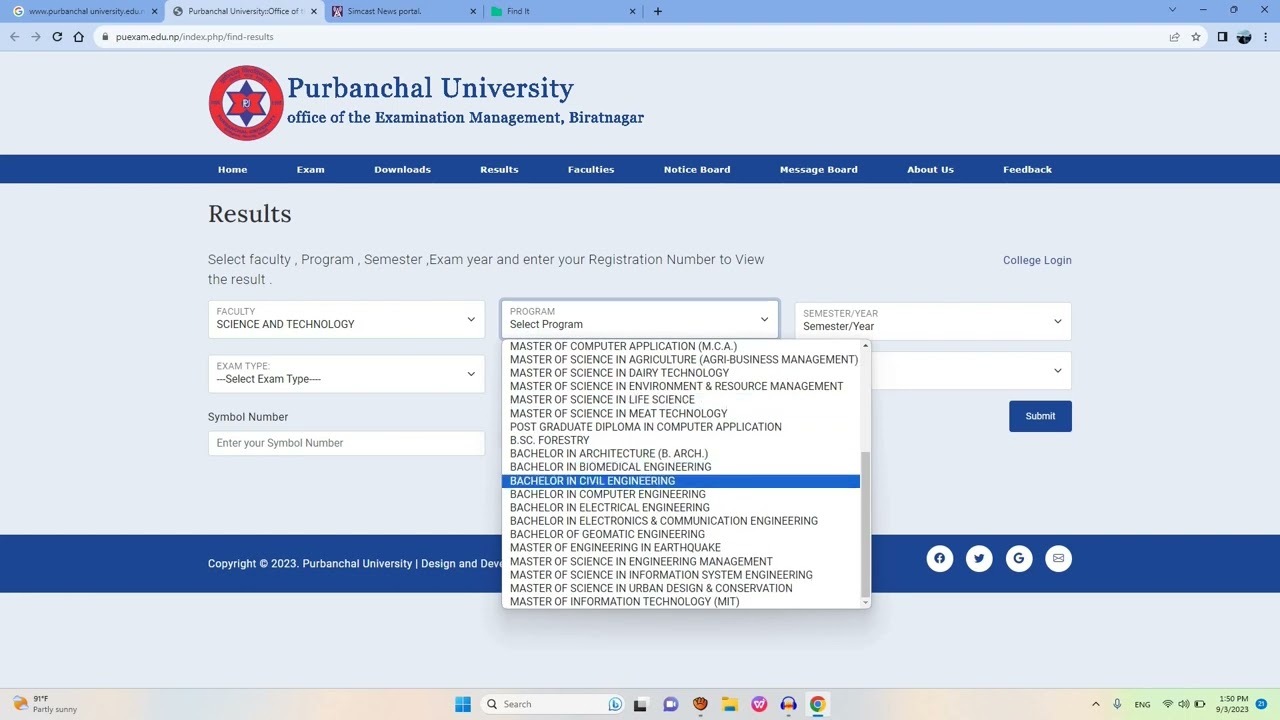Open the tab search chevron in title bar
Viewport: 1280px width, 720px height.
[x=1172, y=11]
